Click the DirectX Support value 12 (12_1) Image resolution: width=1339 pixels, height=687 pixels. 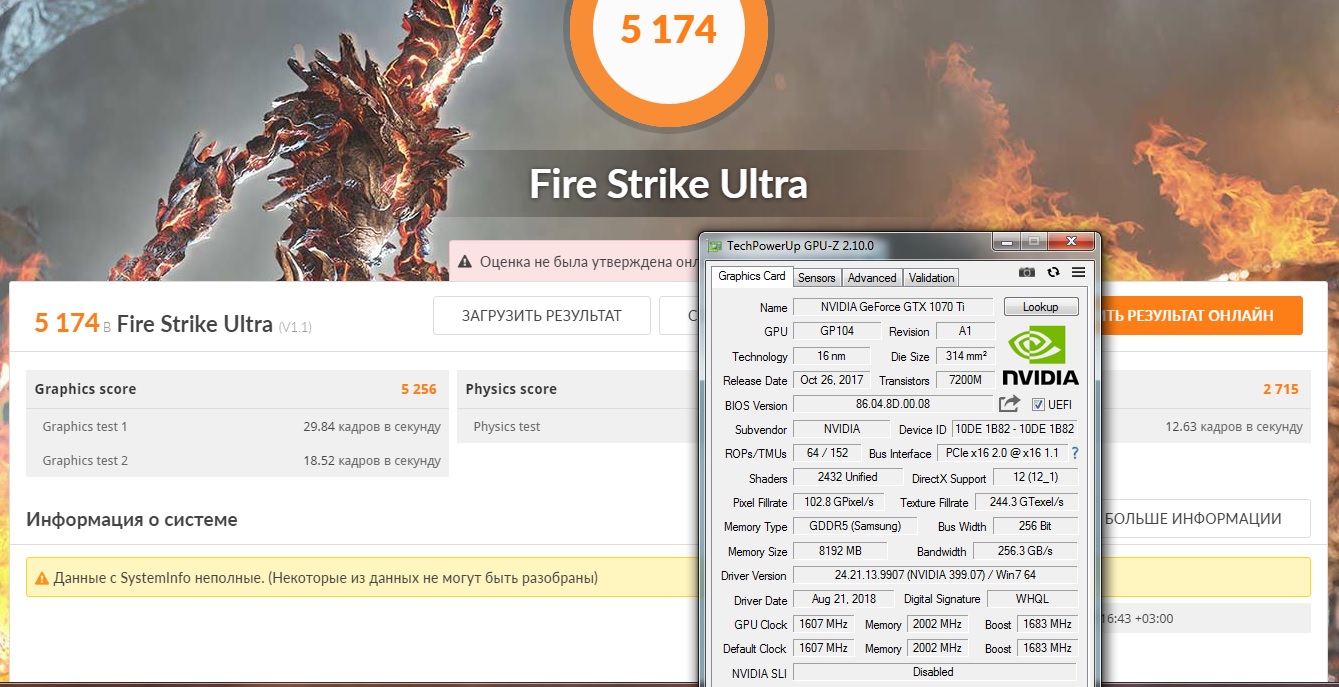pyautogui.click(x=1035, y=477)
